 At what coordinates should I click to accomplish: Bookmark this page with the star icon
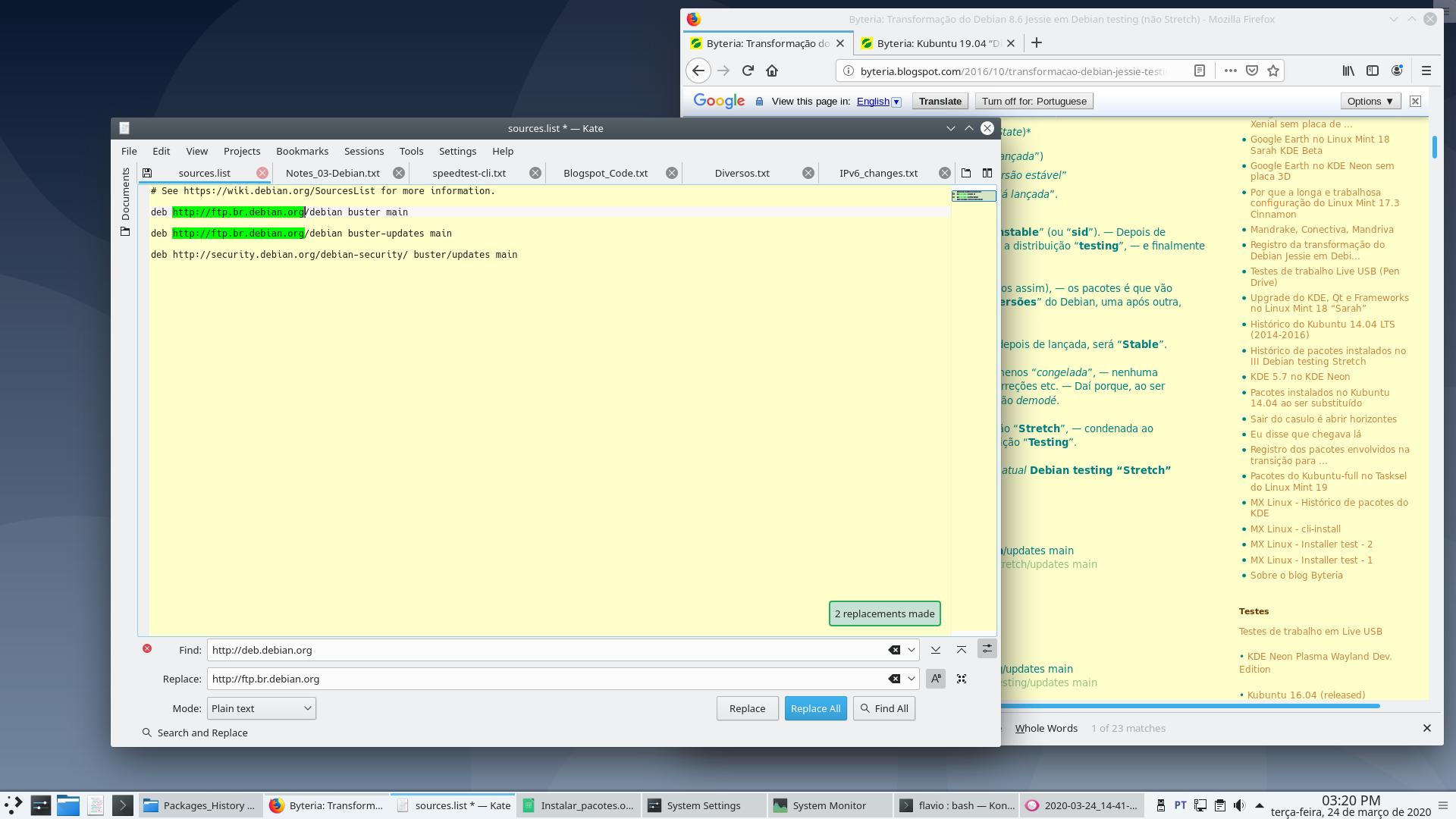point(1273,71)
